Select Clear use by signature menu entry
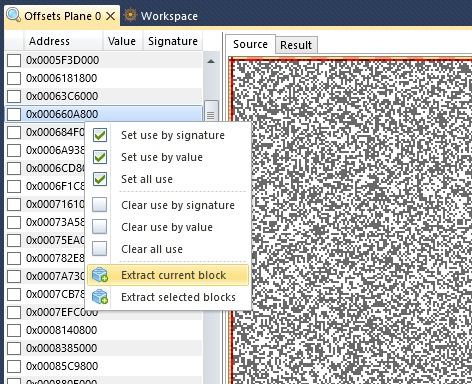The width and height of the screenshot is (472, 384). pyautogui.click(x=178, y=205)
